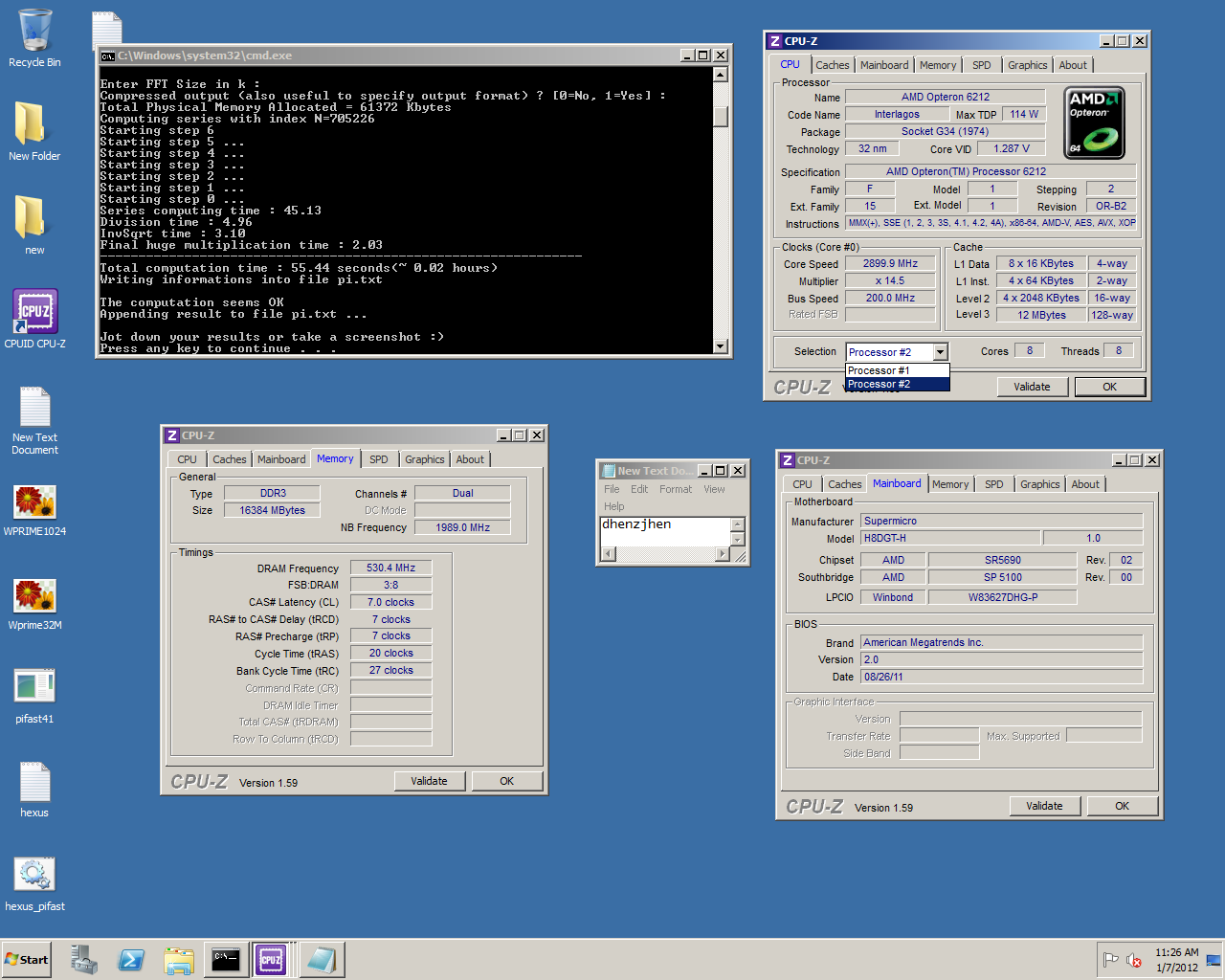Open the Memory tab in the Mainboard window

point(950,484)
